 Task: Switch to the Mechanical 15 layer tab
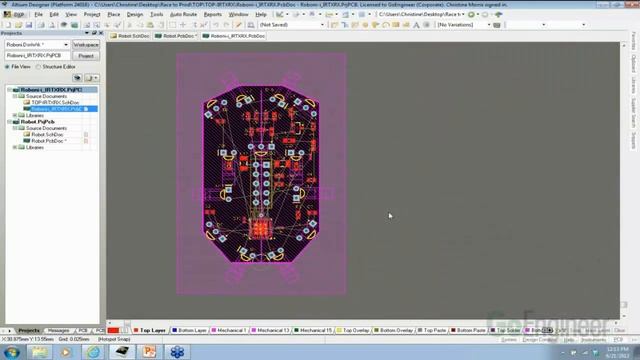pyautogui.click(x=313, y=330)
